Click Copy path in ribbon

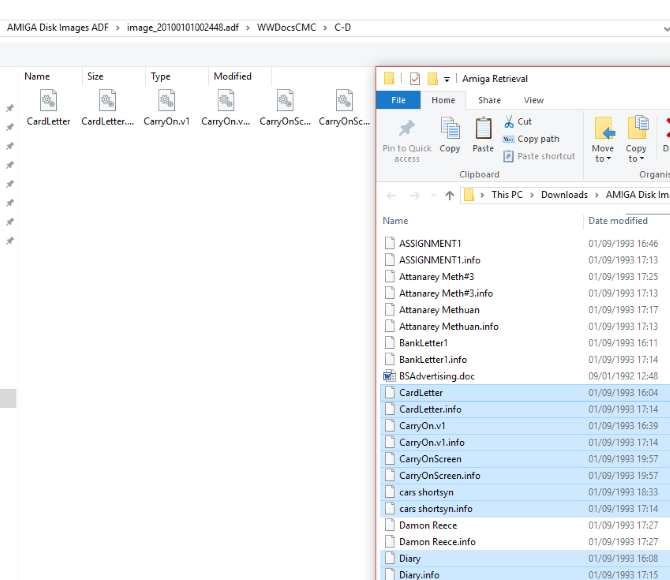pos(537,139)
